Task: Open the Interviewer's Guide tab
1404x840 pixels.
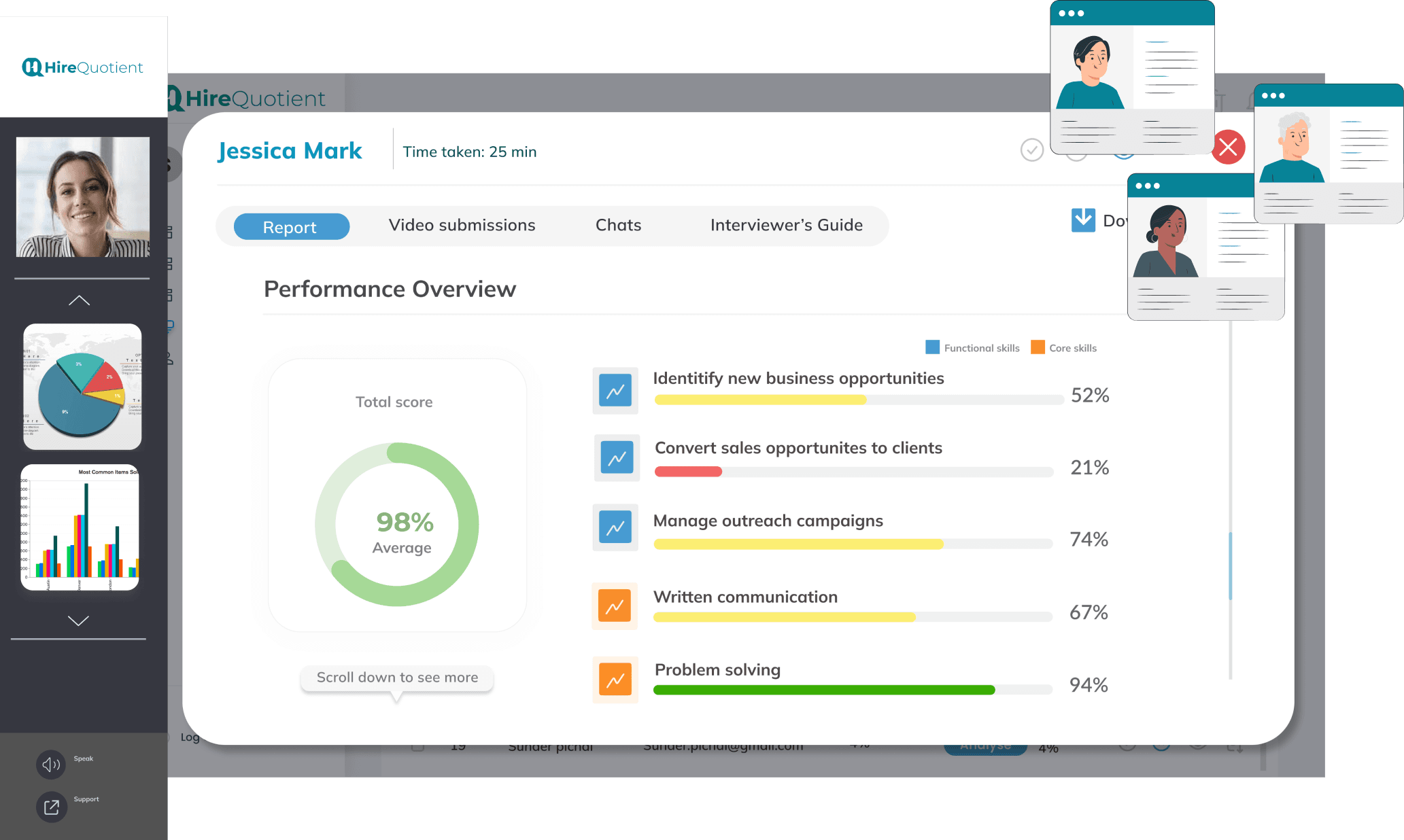Action: (786, 226)
